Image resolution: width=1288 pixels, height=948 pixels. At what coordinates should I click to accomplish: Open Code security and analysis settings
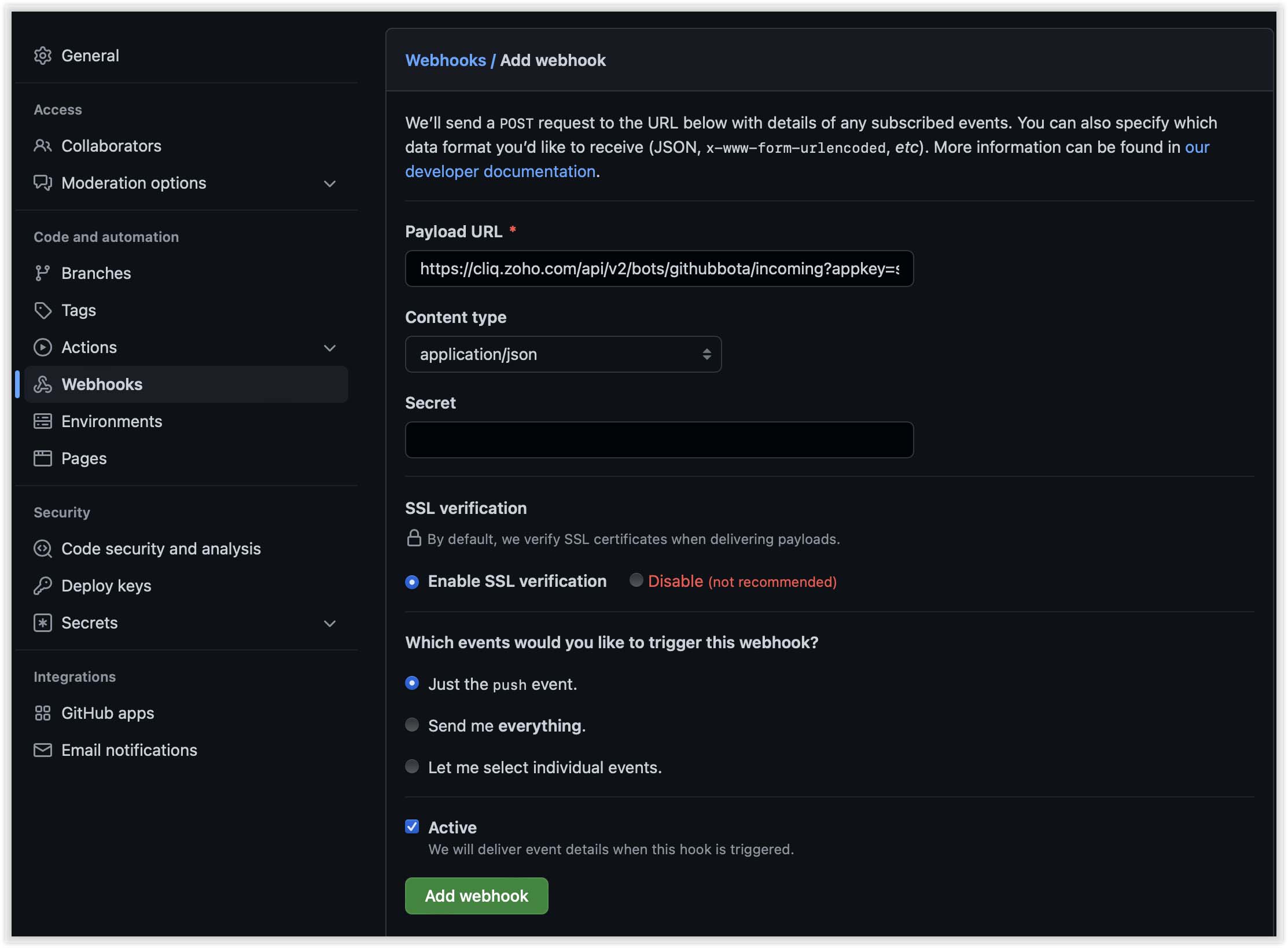coord(161,549)
